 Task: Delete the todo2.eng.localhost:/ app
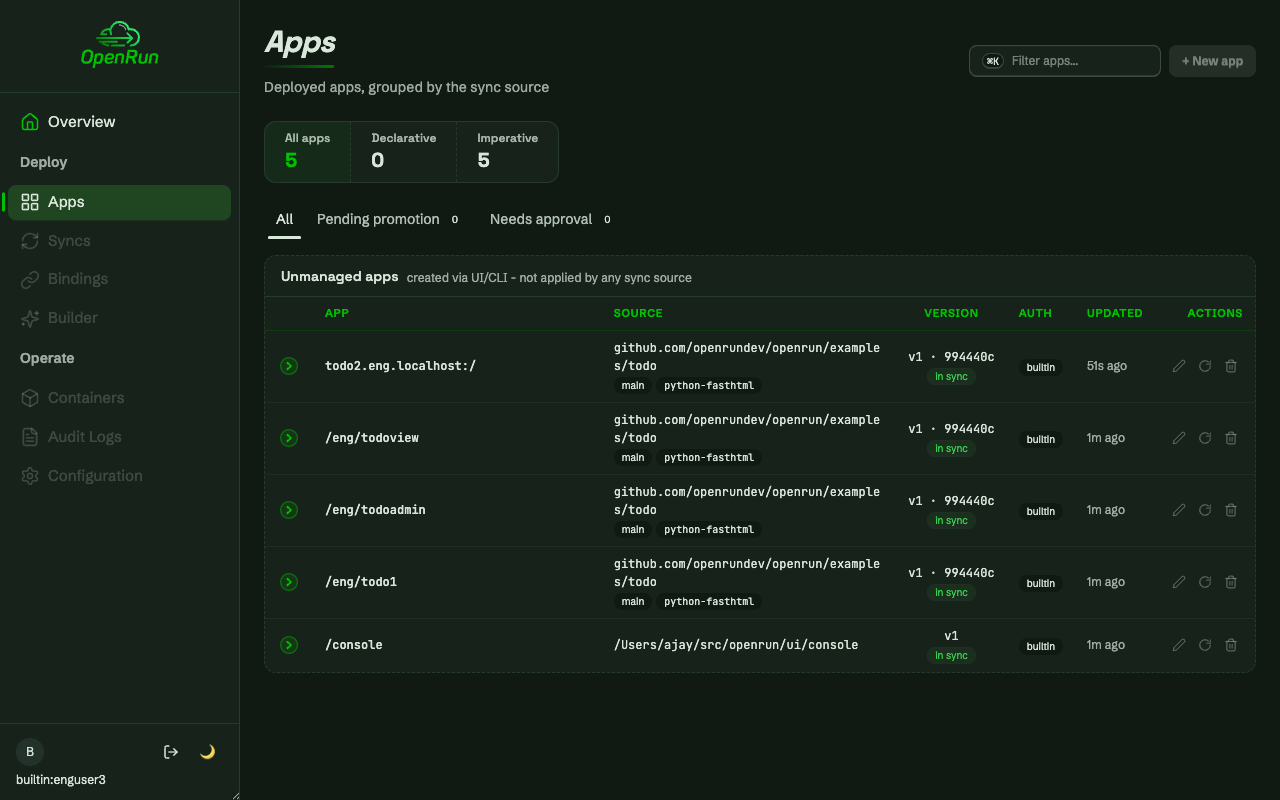1231,366
